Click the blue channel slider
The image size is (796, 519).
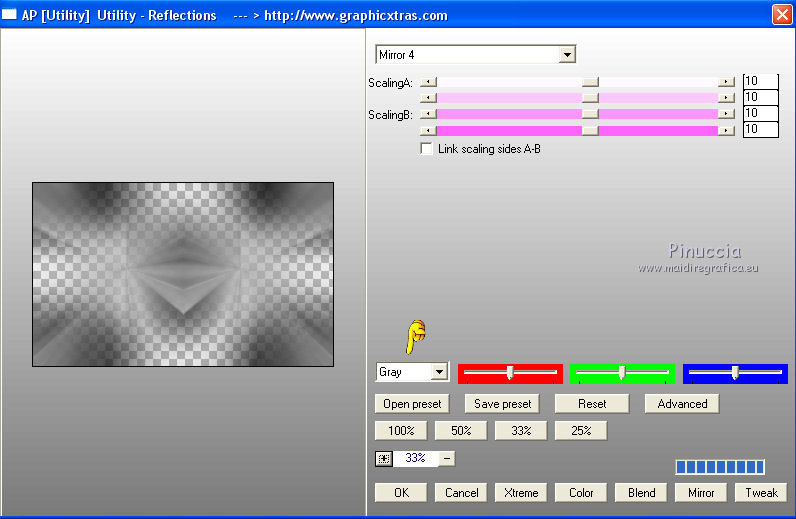pos(735,373)
